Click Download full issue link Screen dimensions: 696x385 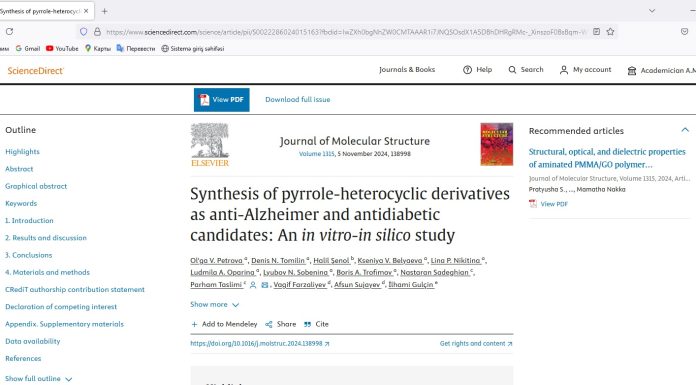click(297, 99)
